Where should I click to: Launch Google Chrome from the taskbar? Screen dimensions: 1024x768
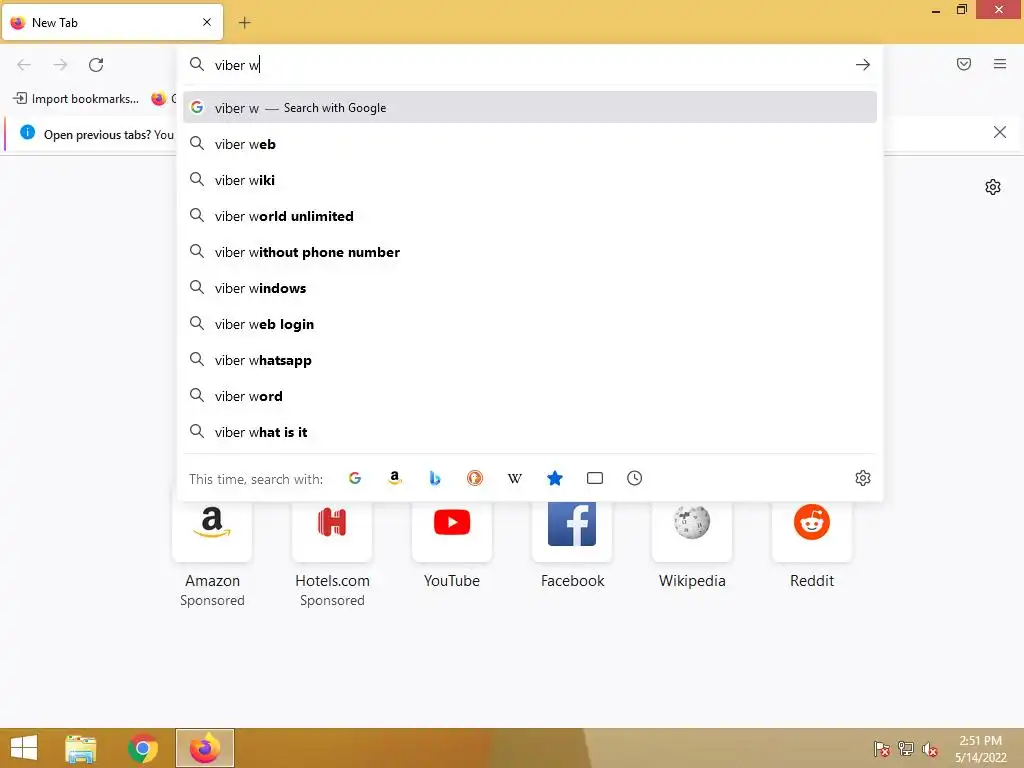click(x=142, y=748)
